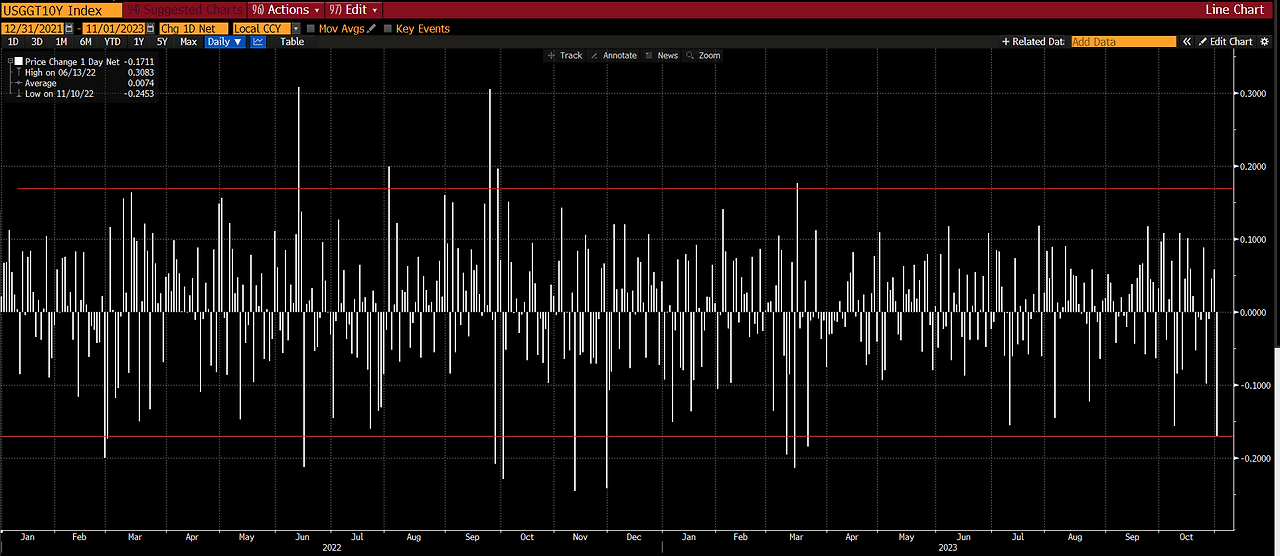Image resolution: width=1280 pixels, height=556 pixels.
Task: Select the YTD time range
Action: coord(112,42)
